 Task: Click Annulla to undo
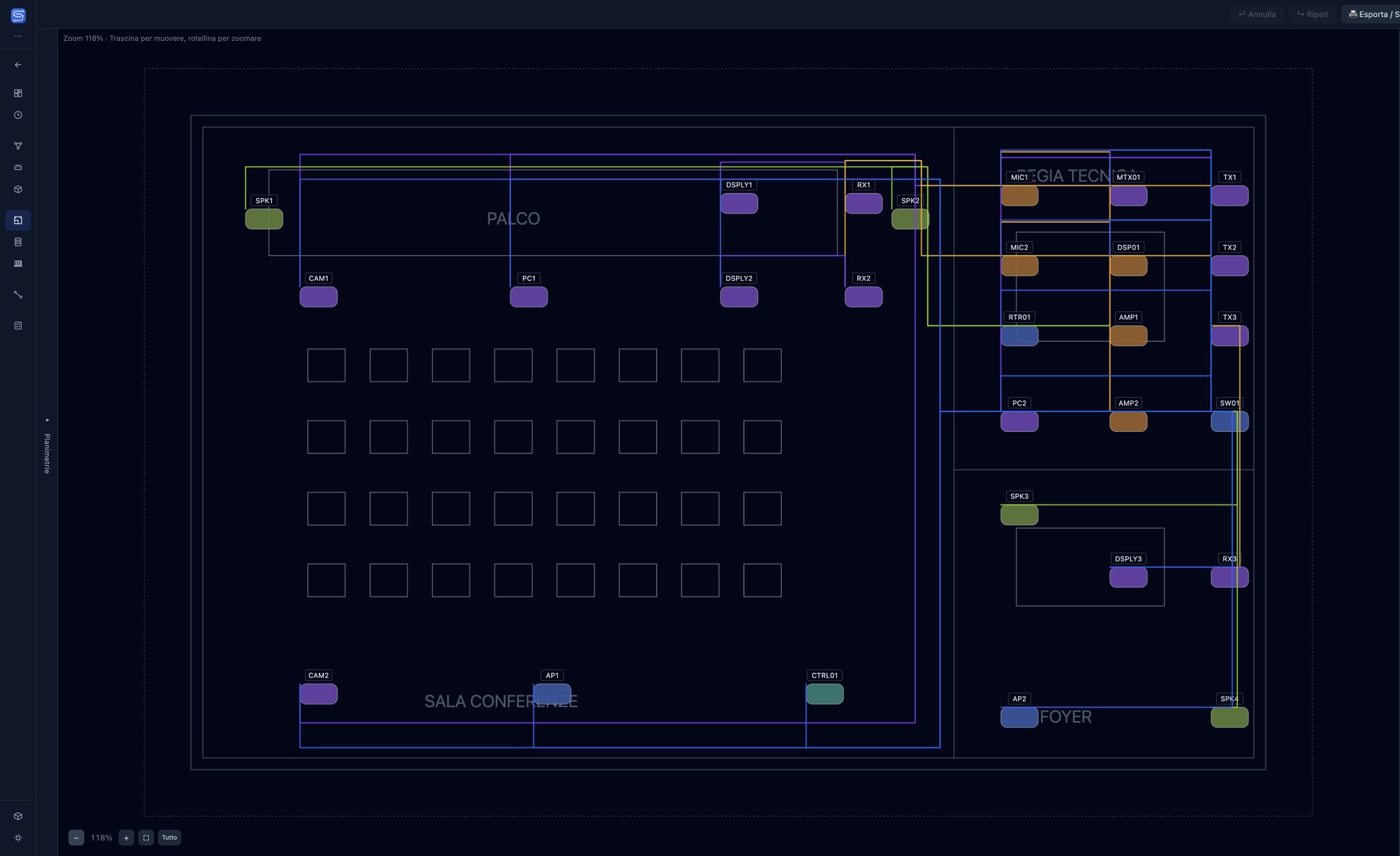pyautogui.click(x=1256, y=14)
